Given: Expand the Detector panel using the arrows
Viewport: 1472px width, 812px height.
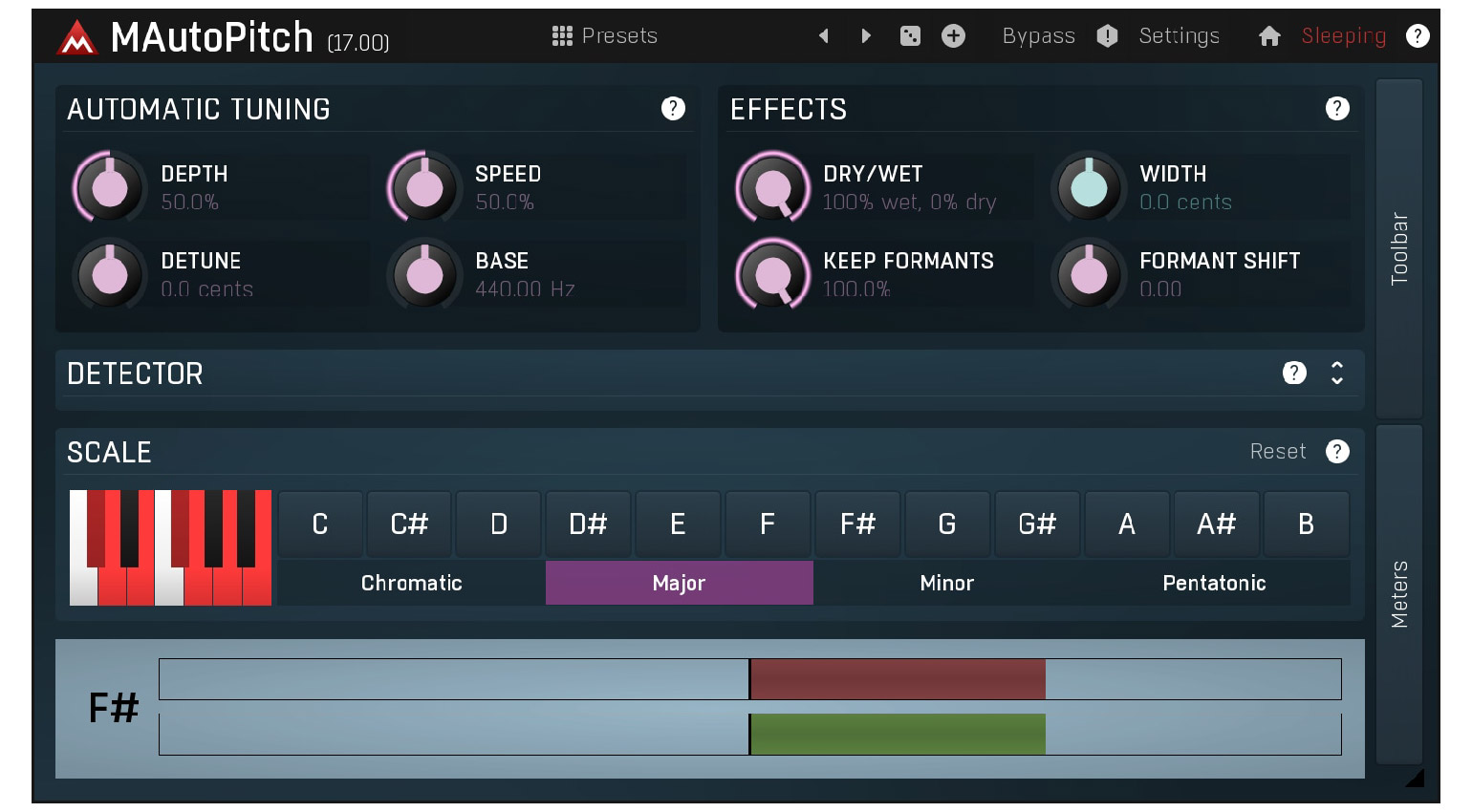Looking at the screenshot, I should point(1337,374).
